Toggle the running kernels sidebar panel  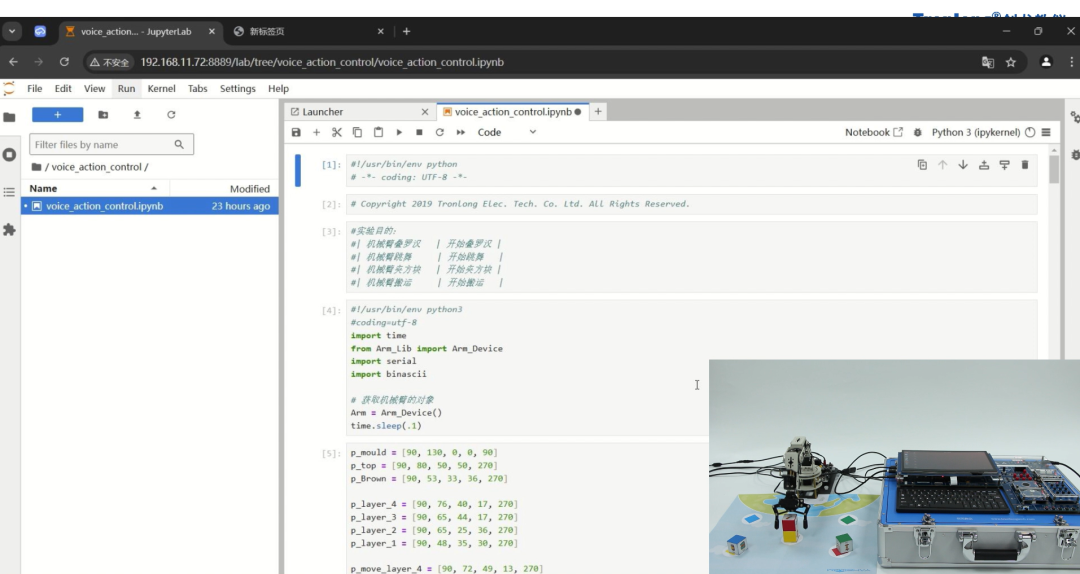(10, 155)
